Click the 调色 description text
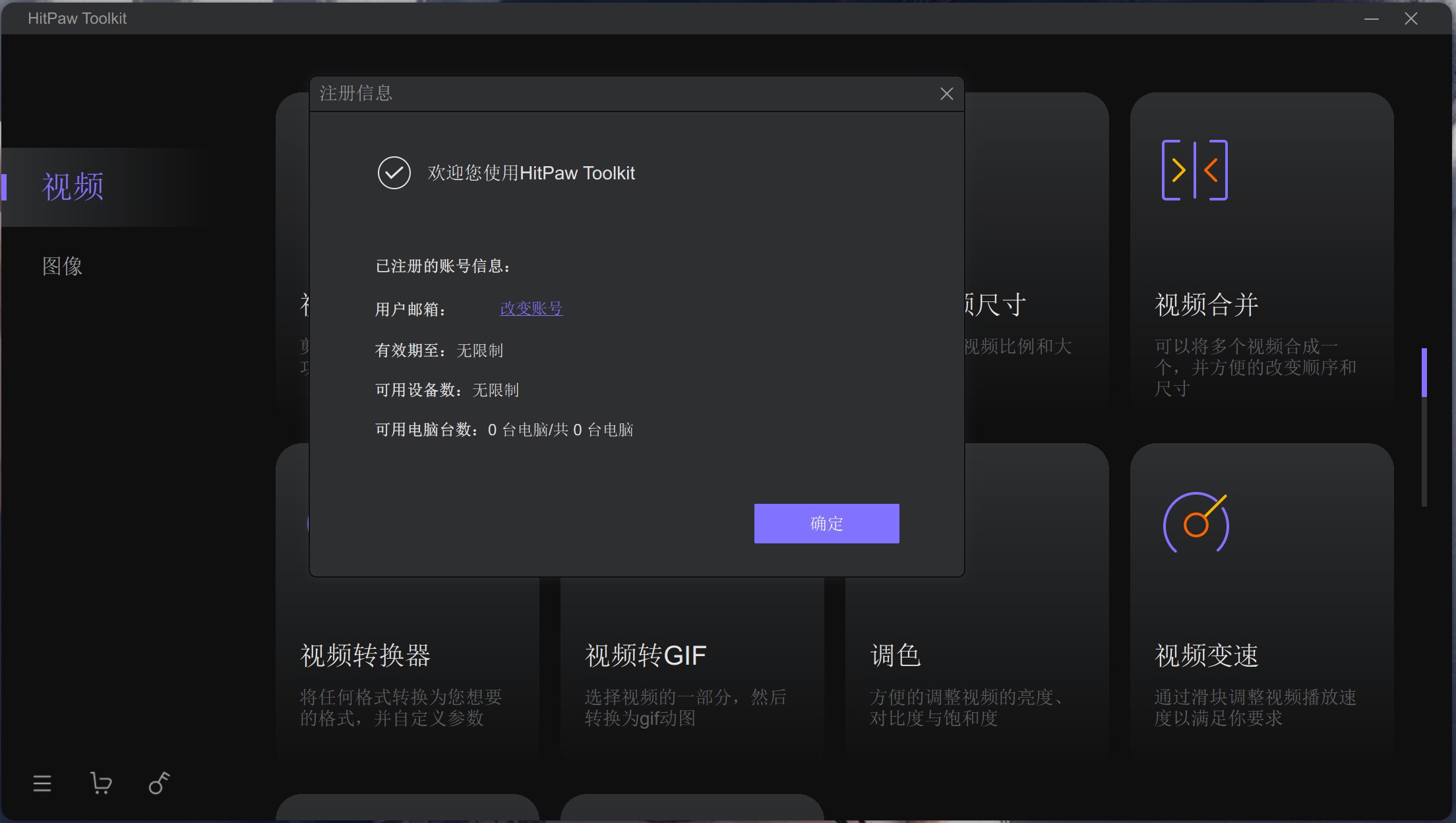 pos(967,708)
